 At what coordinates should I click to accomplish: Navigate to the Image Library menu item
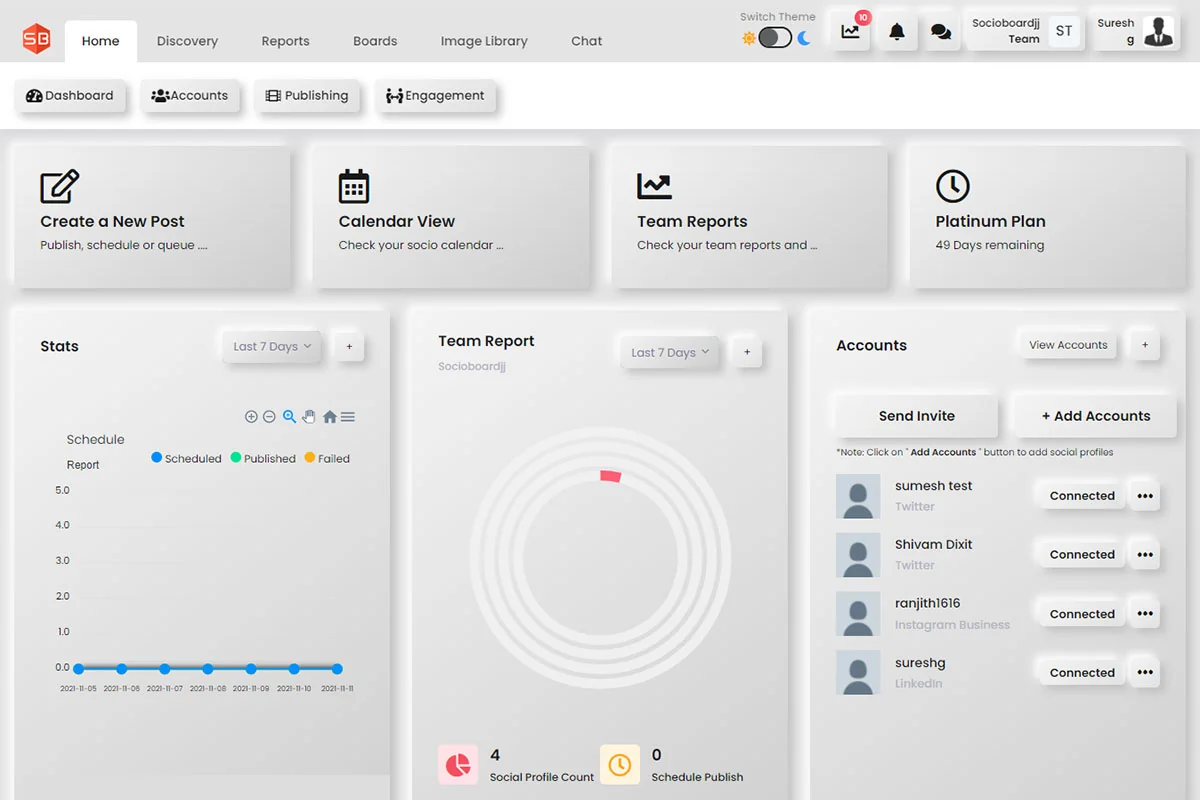click(x=484, y=41)
